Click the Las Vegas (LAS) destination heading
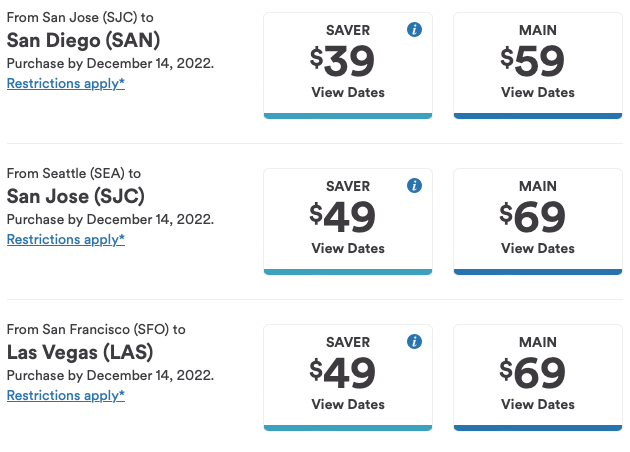630x452 pixels. (x=82, y=352)
